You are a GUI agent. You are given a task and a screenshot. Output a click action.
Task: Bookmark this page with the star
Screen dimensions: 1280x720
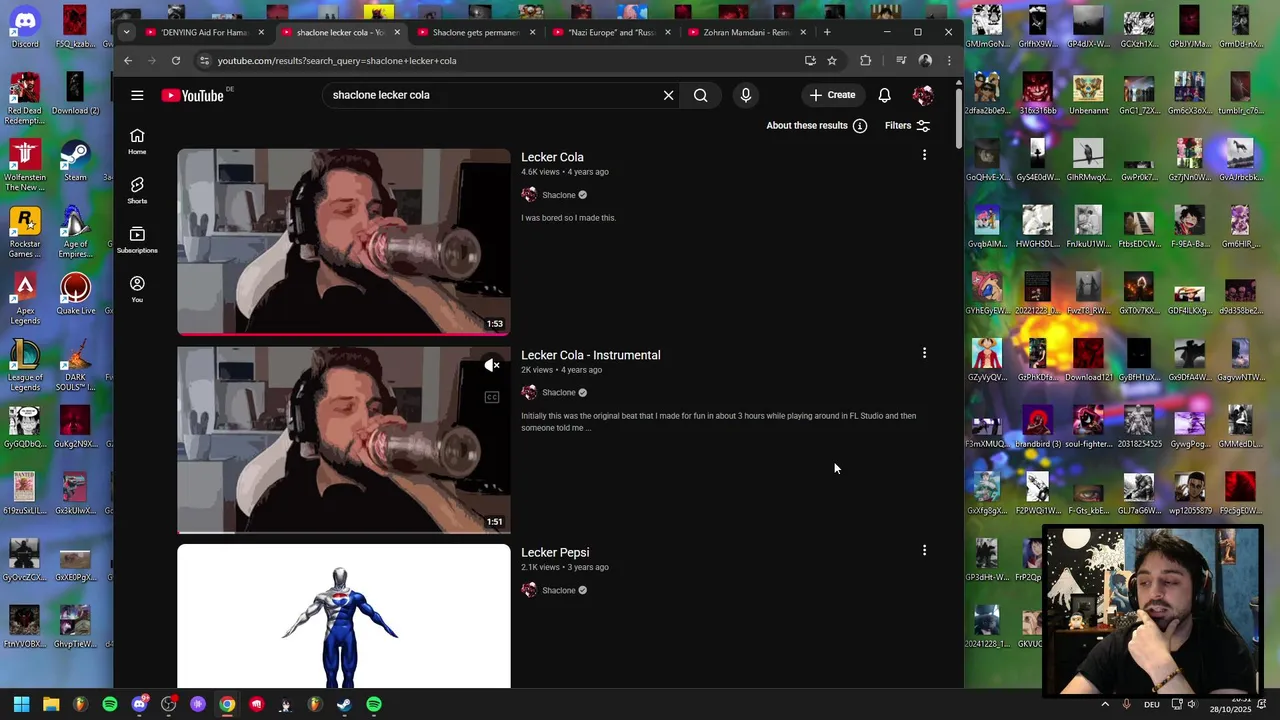point(832,61)
